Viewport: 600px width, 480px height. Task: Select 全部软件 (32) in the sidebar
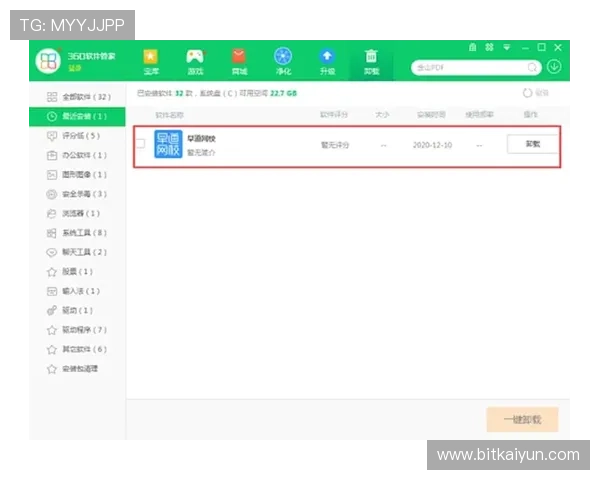[x=78, y=97]
